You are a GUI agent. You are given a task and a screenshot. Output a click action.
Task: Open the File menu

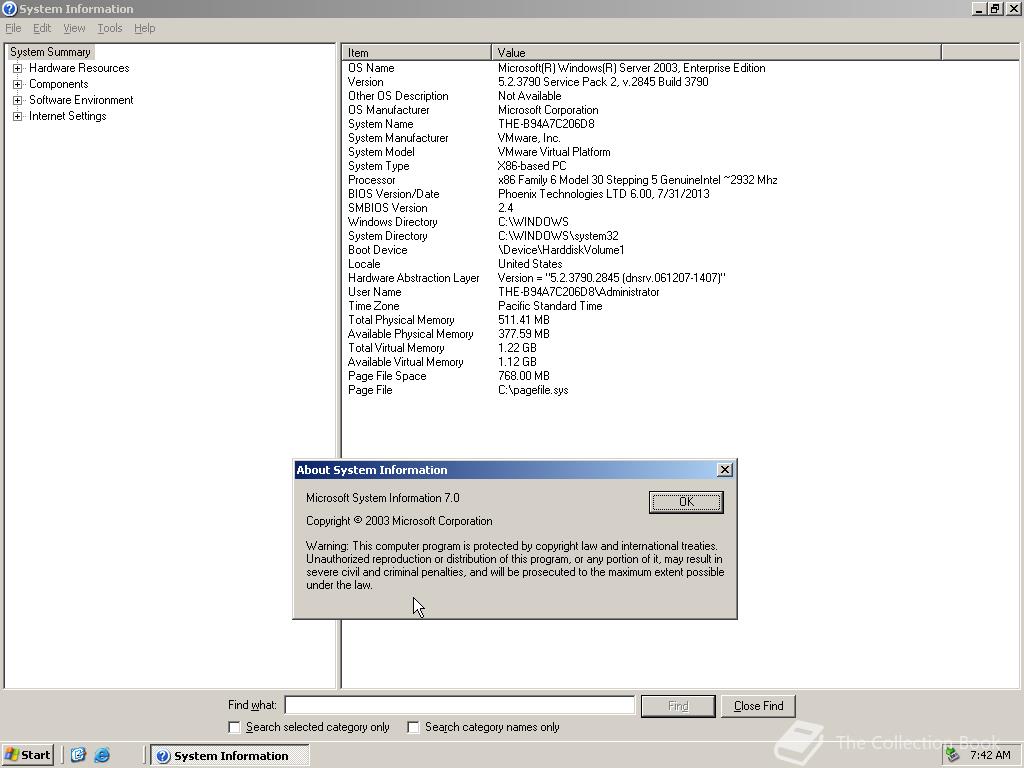coord(13,28)
